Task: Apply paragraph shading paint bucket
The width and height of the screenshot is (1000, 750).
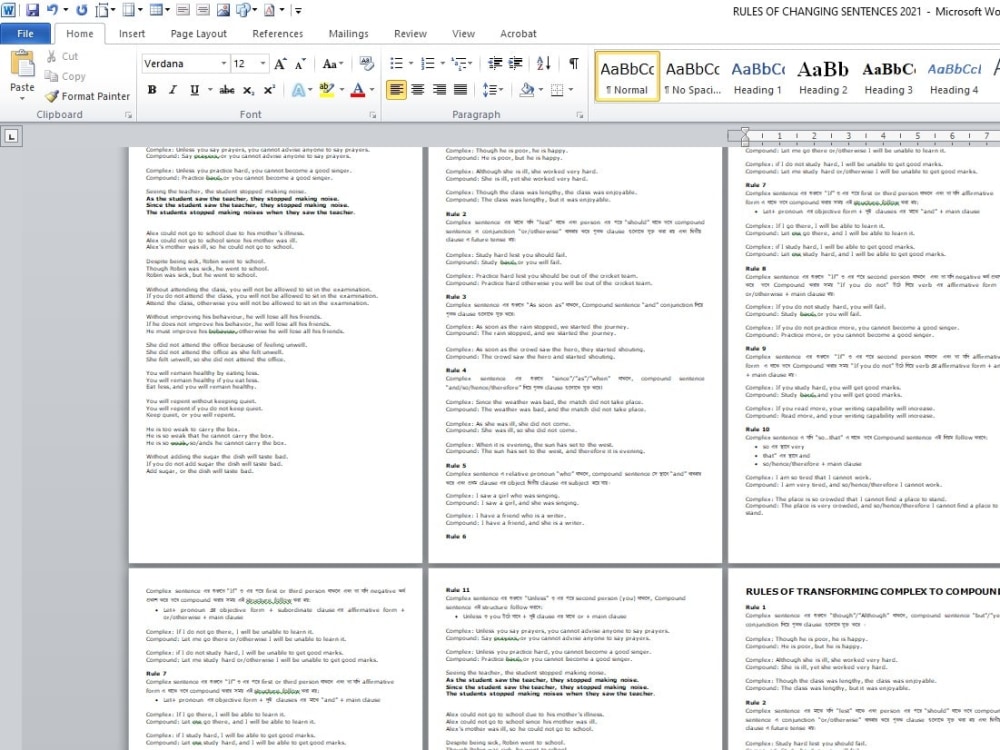Action: (x=527, y=90)
